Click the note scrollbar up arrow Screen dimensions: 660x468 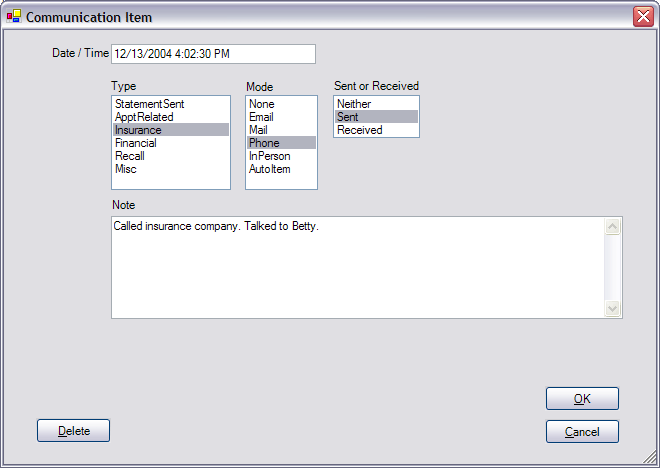point(612,227)
